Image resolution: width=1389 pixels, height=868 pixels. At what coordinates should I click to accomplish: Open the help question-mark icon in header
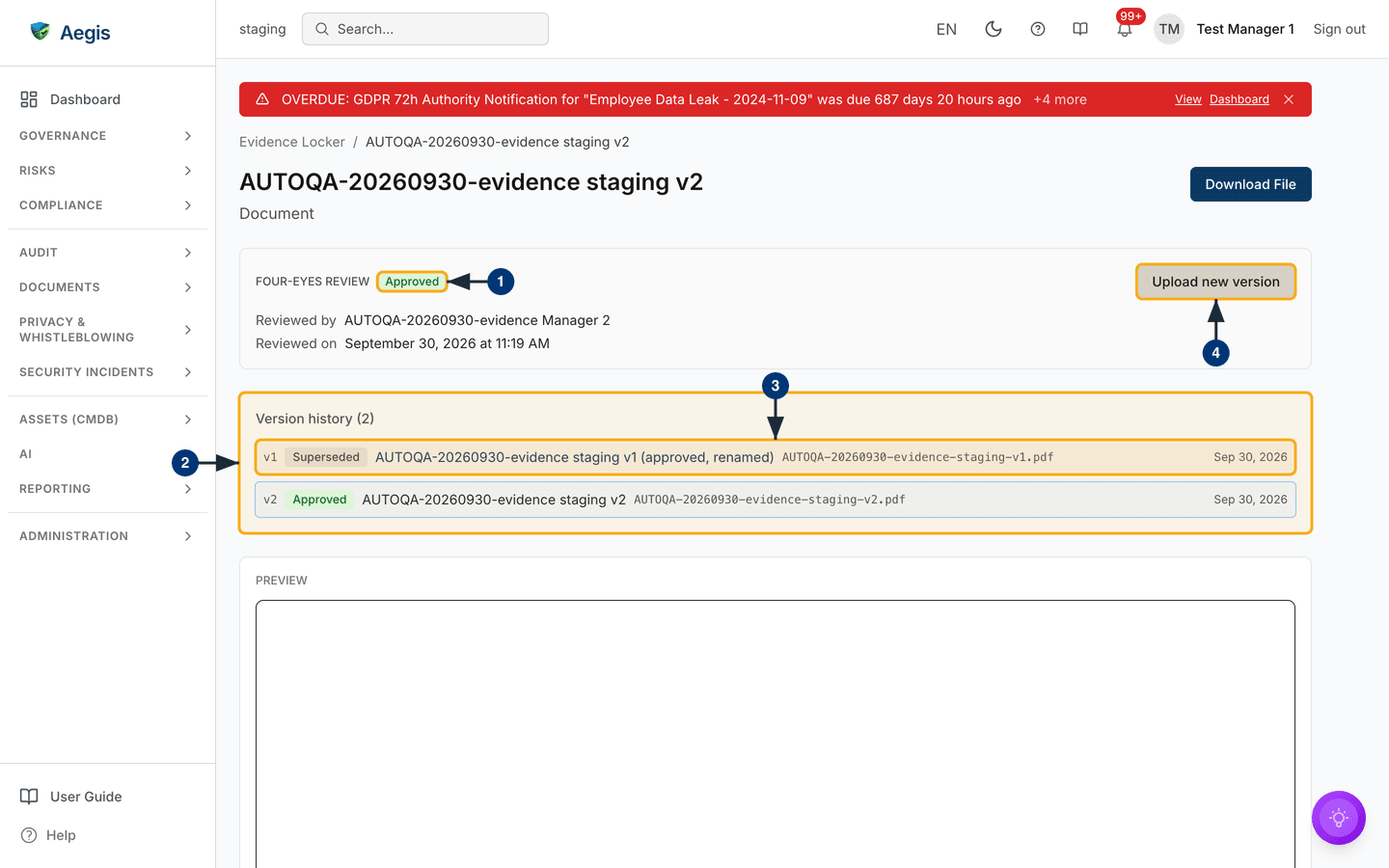[1038, 29]
